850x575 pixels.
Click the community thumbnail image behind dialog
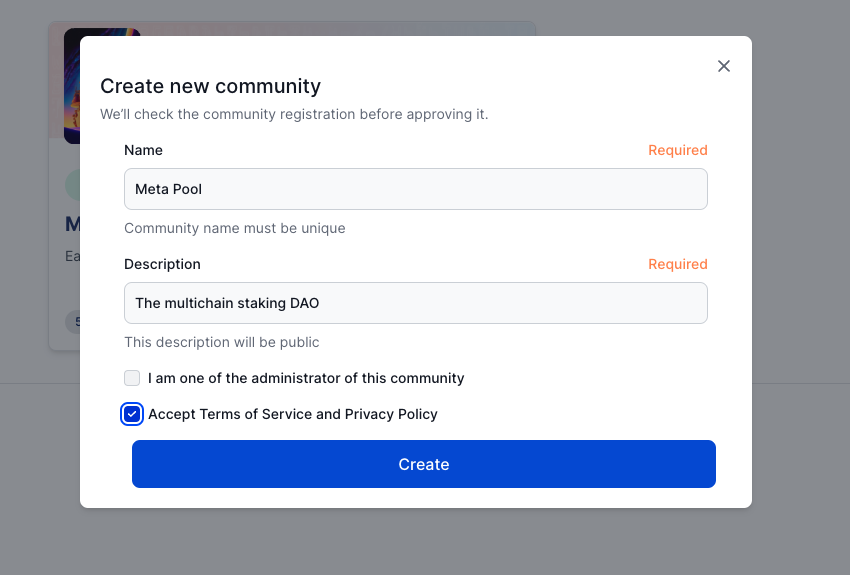click(x=72, y=86)
